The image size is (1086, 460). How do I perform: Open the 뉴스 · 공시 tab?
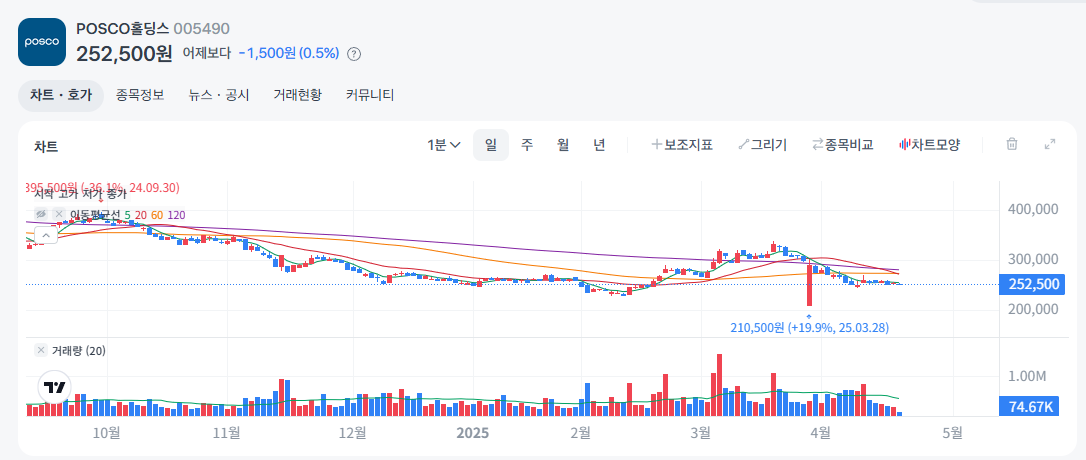click(x=219, y=96)
